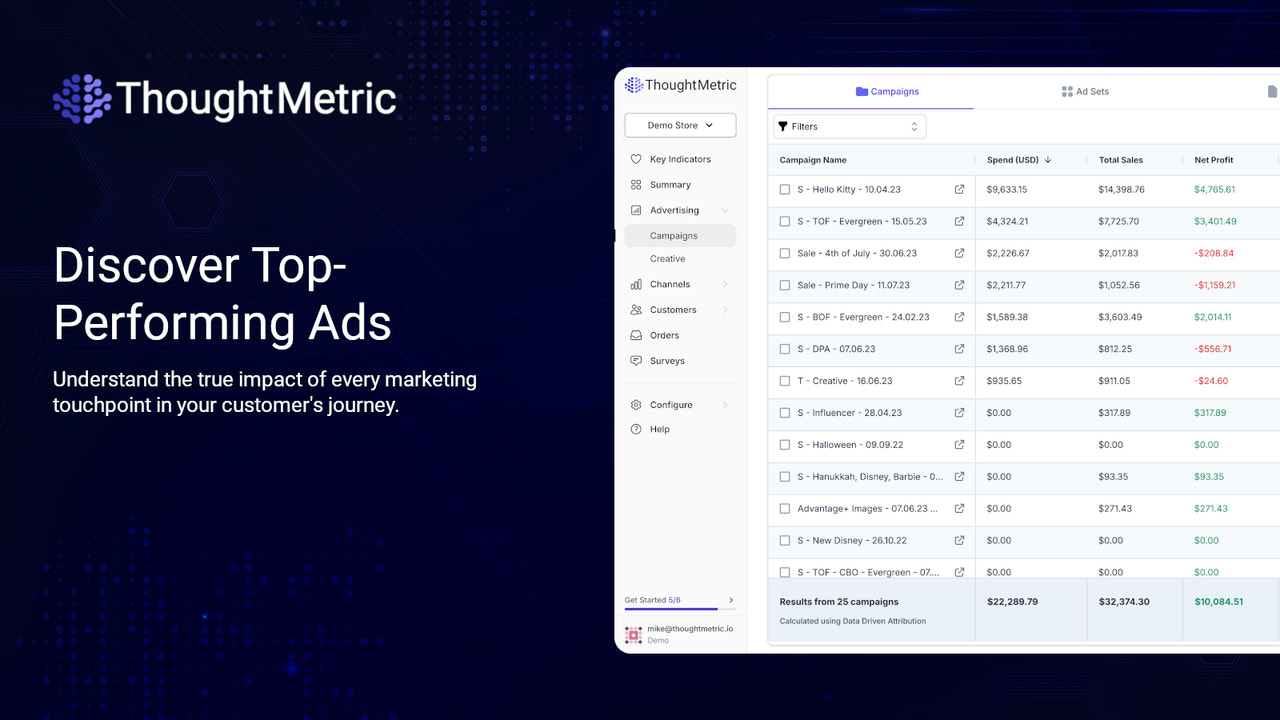Viewport: 1280px width, 720px height.
Task: Open the Demo Store dropdown
Action: click(680, 125)
